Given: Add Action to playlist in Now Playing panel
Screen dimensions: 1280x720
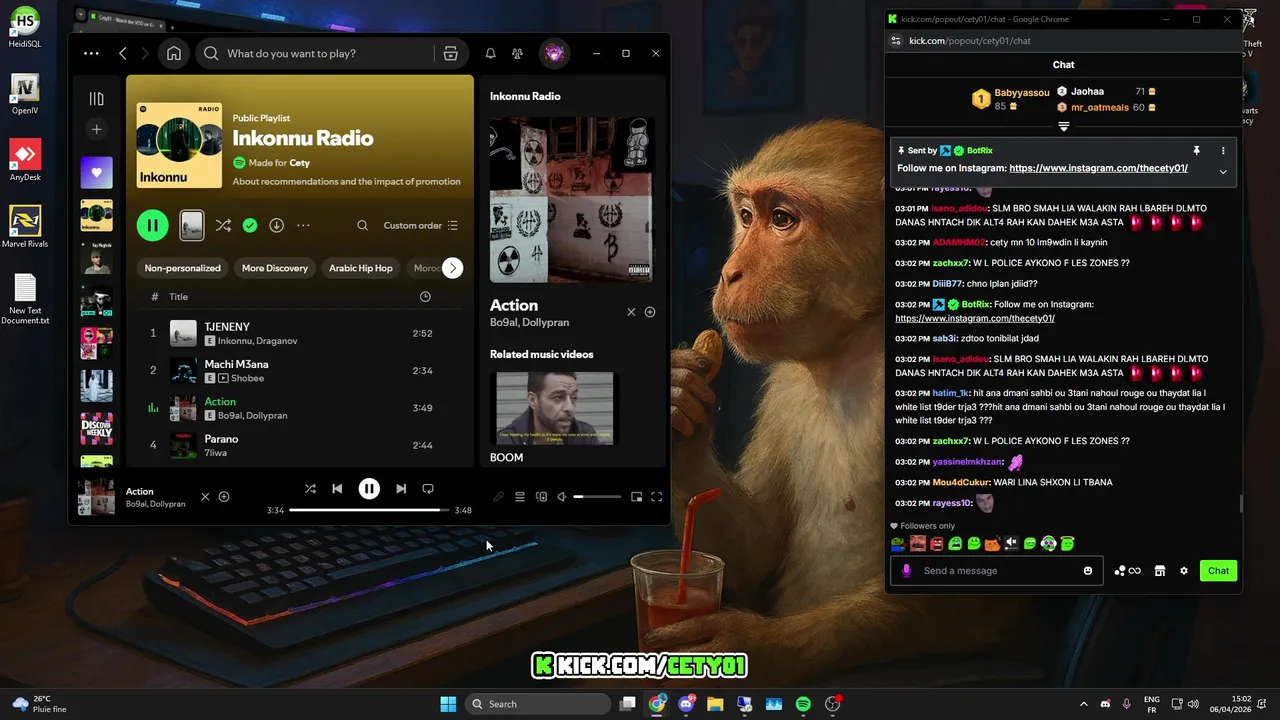Looking at the screenshot, I should 650,312.
